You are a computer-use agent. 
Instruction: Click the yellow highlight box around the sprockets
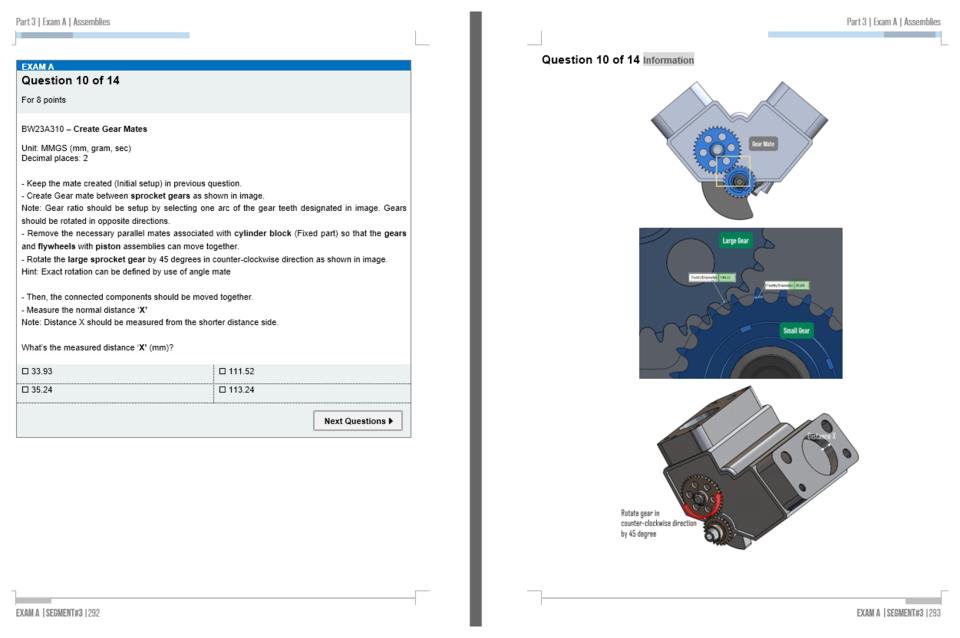[733, 171]
